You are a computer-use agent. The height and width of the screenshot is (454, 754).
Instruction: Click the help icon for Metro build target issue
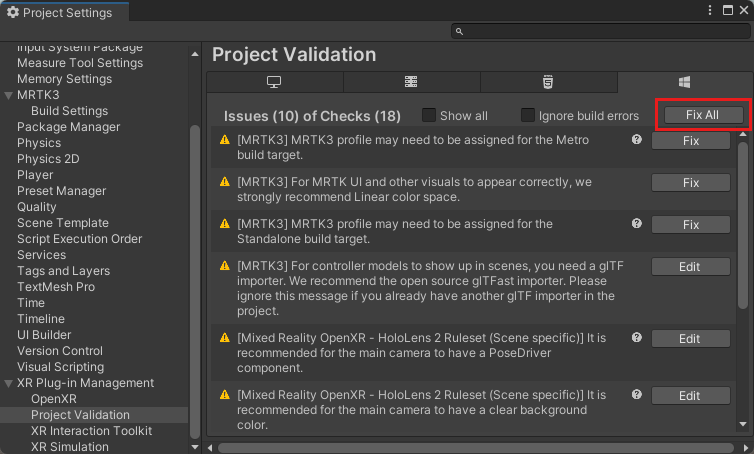coord(636,141)
